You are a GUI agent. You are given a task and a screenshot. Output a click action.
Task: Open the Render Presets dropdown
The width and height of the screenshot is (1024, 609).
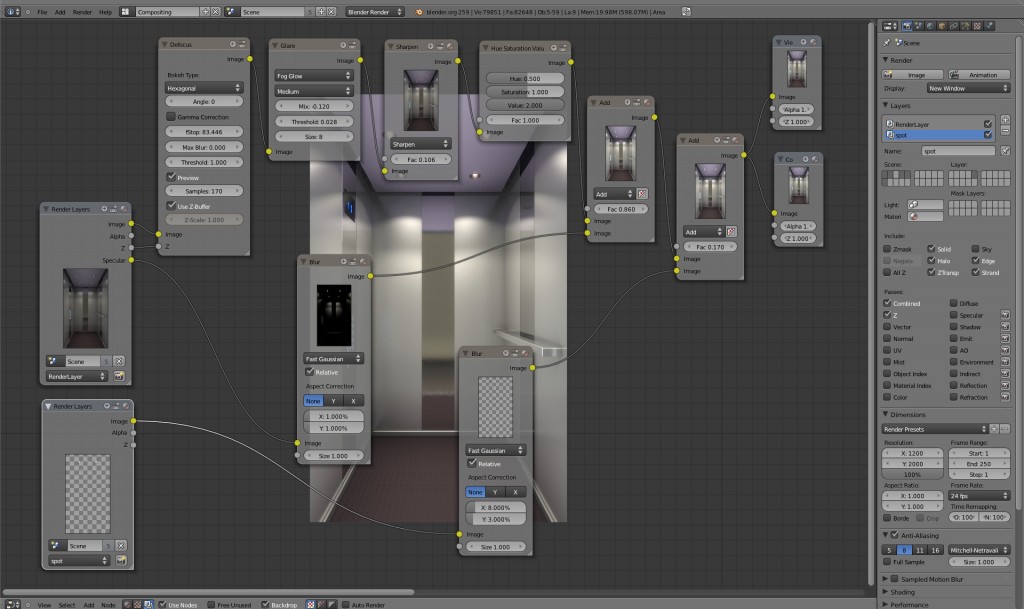click(x=935, y=429)
